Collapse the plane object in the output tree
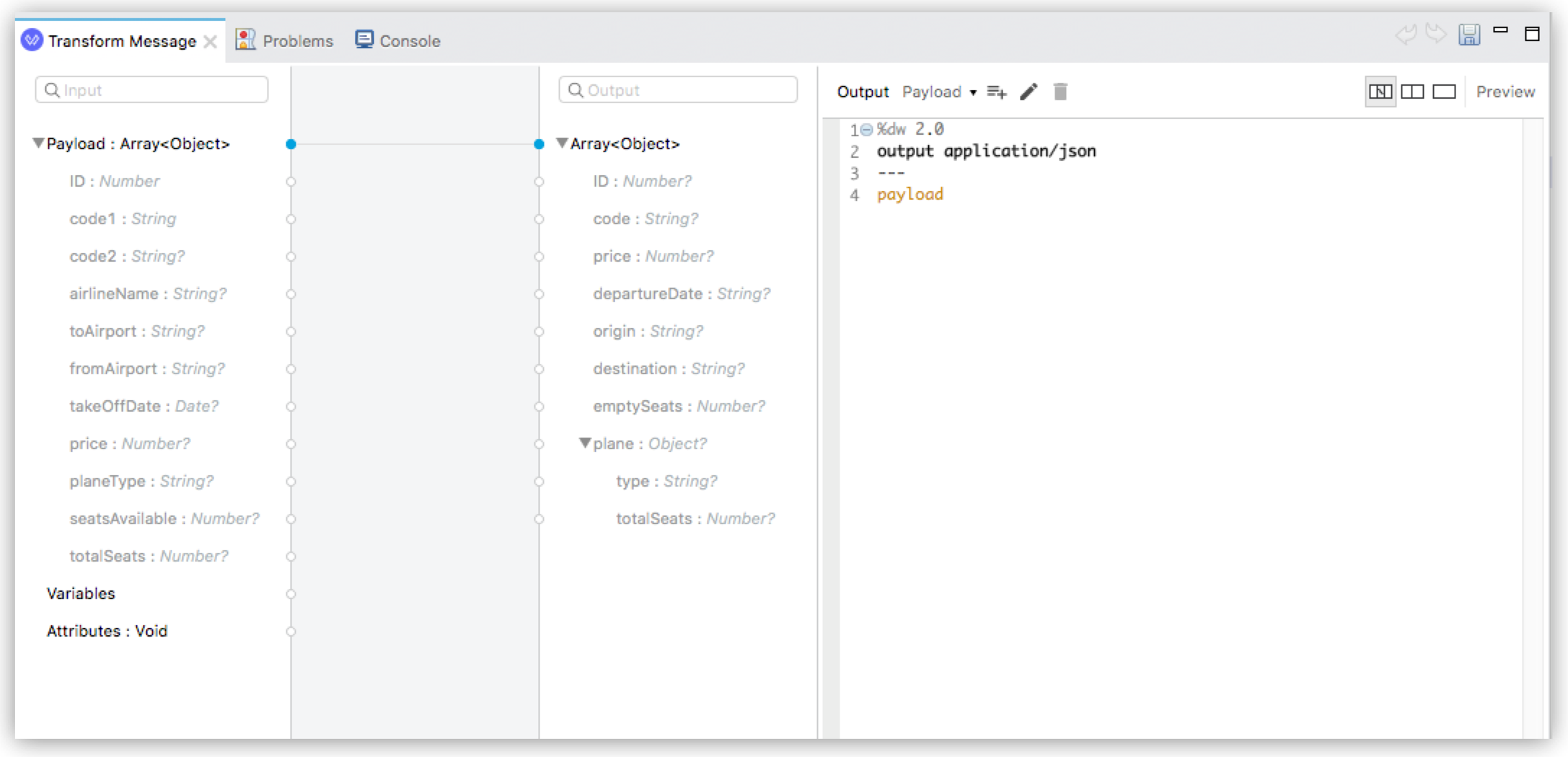Screen dimensions: 1568x757 pos(585,443)
